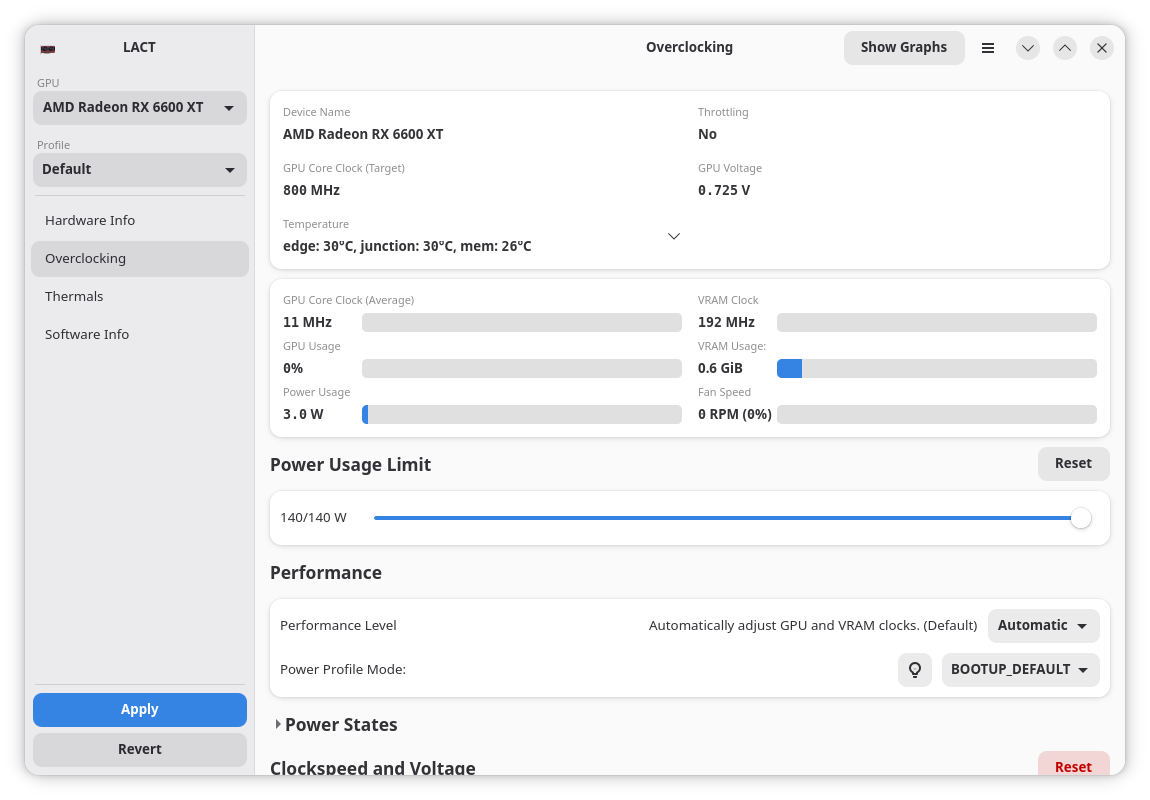Screen dimensions: 1150x800
Task: Click the lightbulb power profile info icon
Action: point(915,669)
